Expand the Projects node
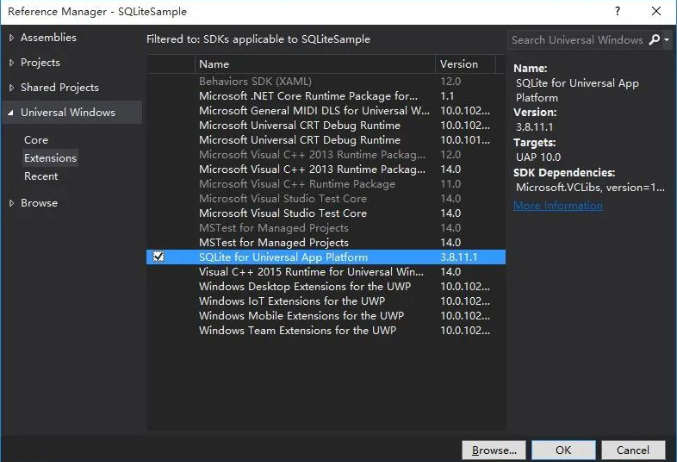This screenshot has width=679, height=462. click(11, 63)
